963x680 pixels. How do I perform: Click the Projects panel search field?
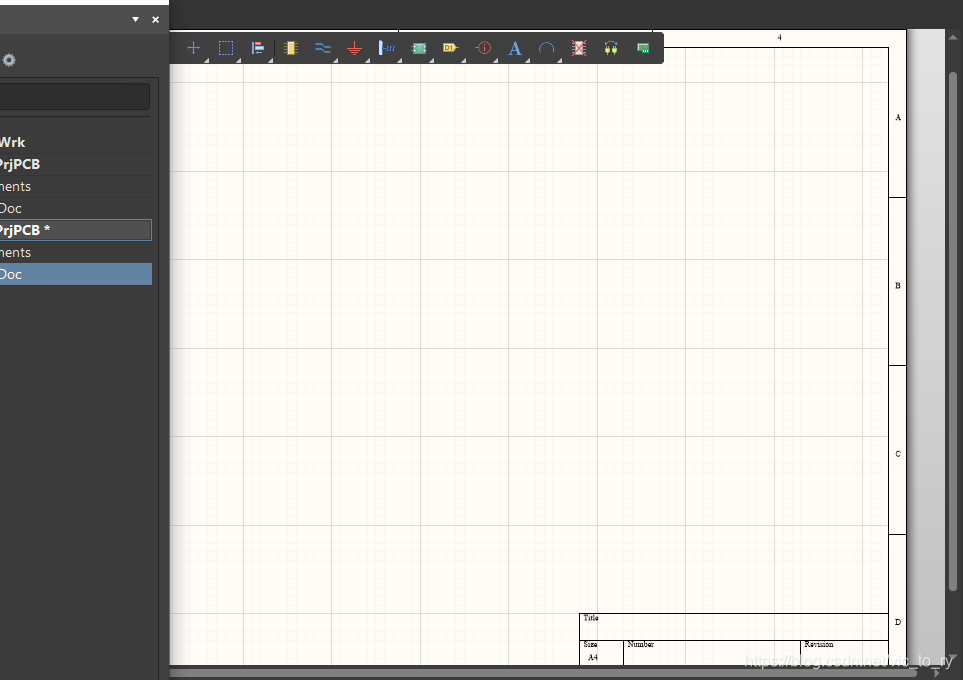[x=74, y=97]
